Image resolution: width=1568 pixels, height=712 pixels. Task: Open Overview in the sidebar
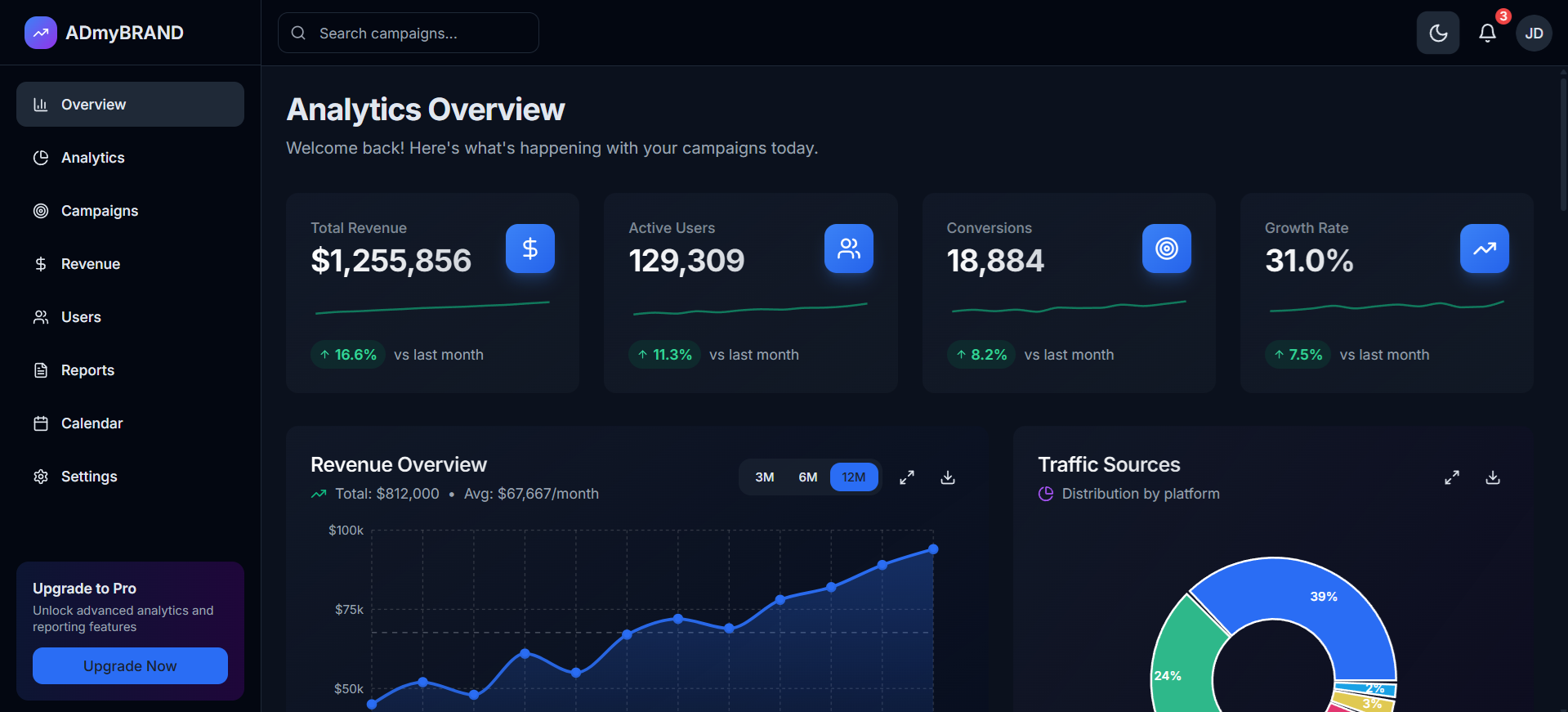[130, 104]
